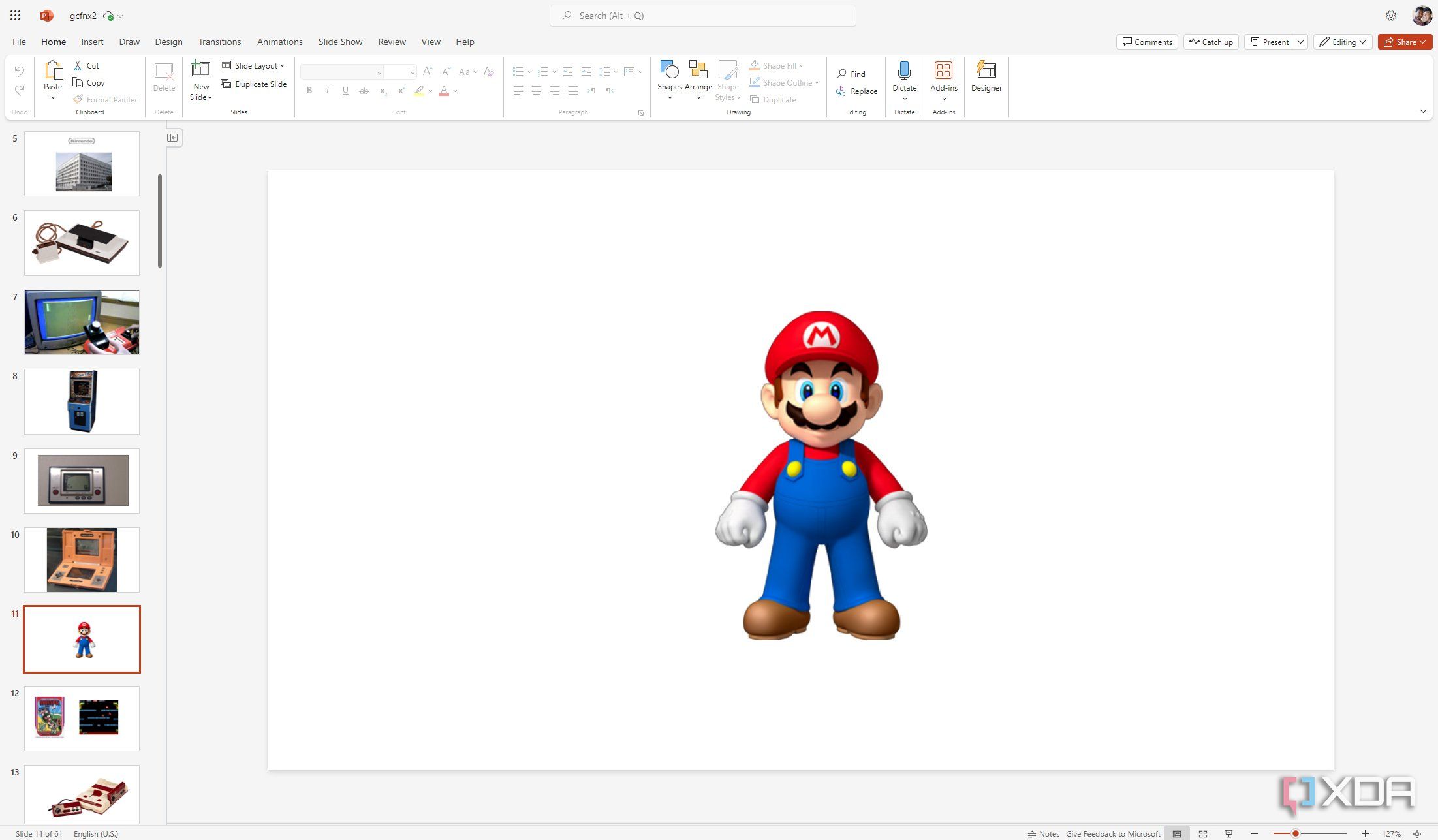The width and height of the screenshot is (1438, 840).
Task: Click the Cut scissors icon
Action: tap(78, 65)
